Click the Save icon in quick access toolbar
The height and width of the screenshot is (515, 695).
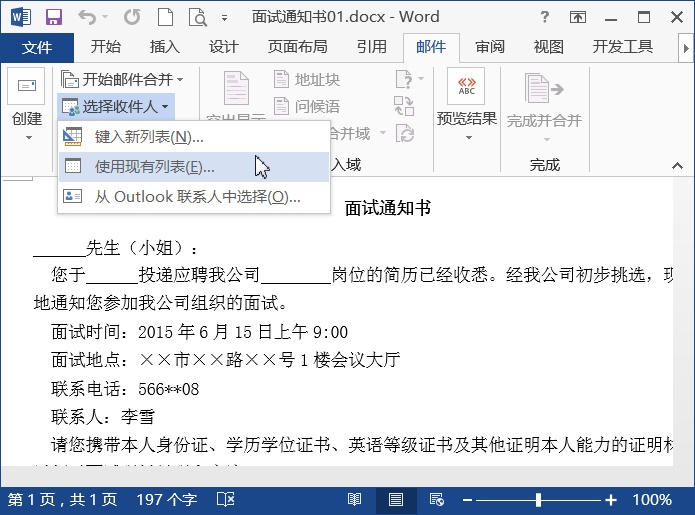pos(54,17)
